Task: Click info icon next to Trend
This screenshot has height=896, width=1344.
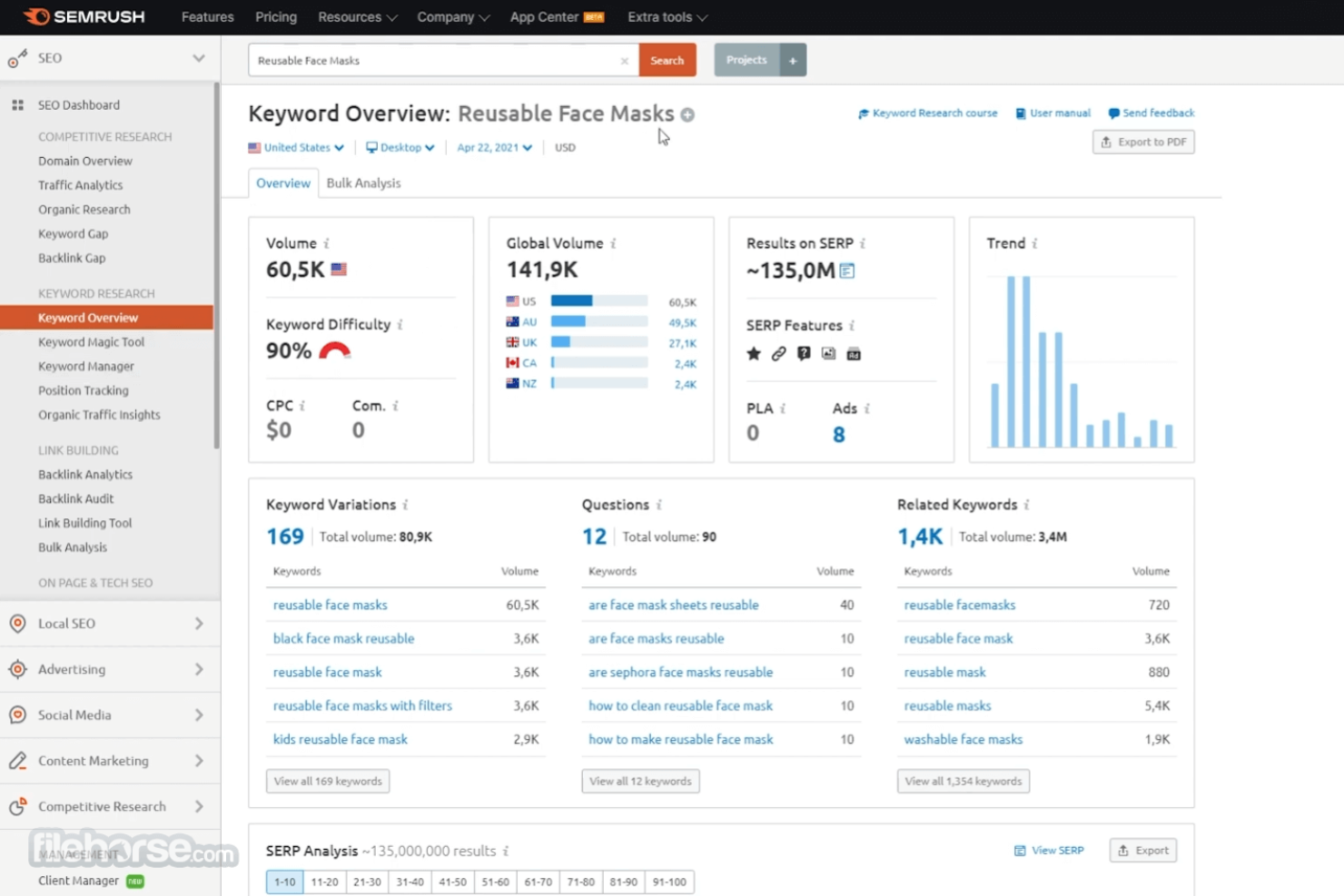Action: [1034, 243]
